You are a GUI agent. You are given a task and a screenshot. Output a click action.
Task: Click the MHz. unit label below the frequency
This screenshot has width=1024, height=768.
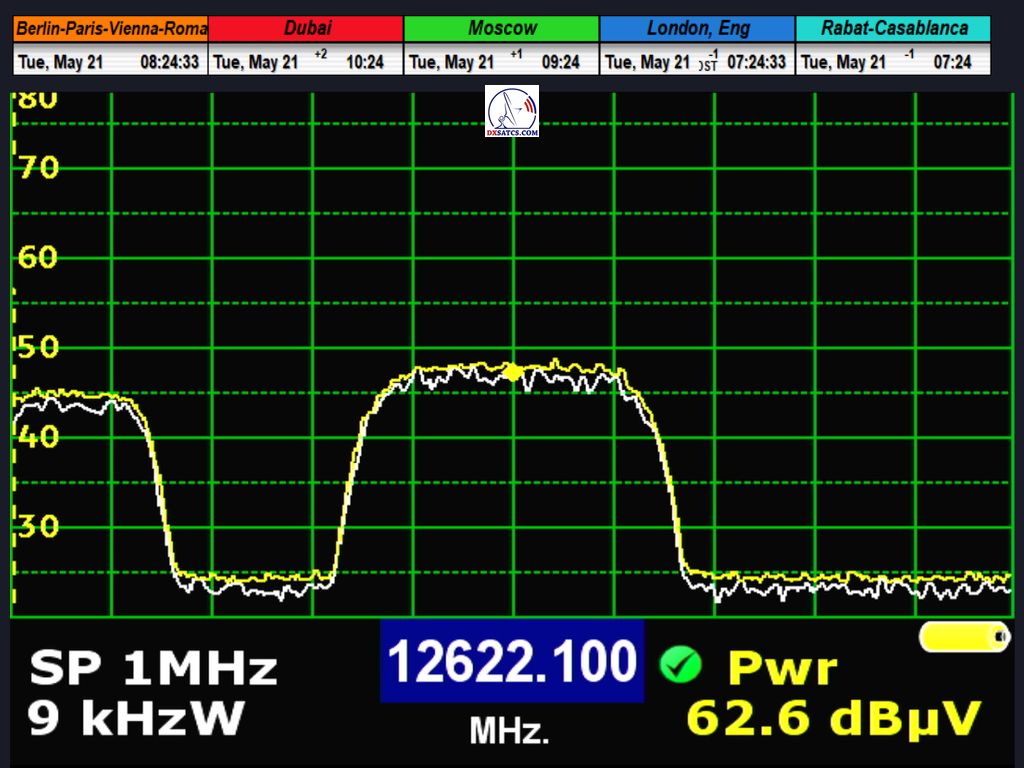(x=510, y=732)
